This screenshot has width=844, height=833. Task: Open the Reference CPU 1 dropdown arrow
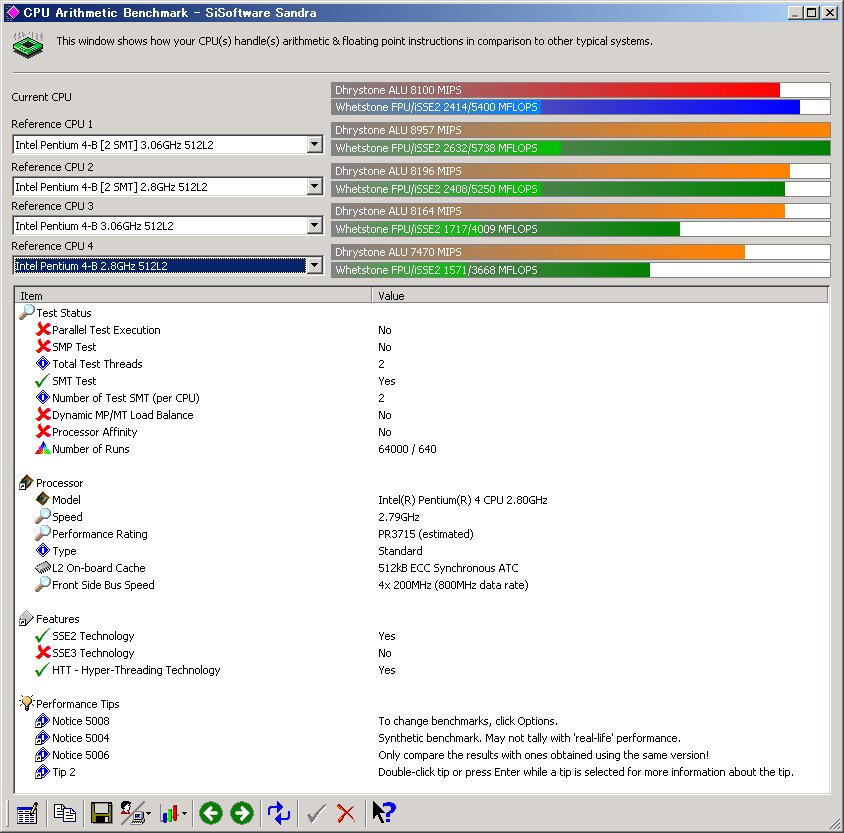pos(315,144)
